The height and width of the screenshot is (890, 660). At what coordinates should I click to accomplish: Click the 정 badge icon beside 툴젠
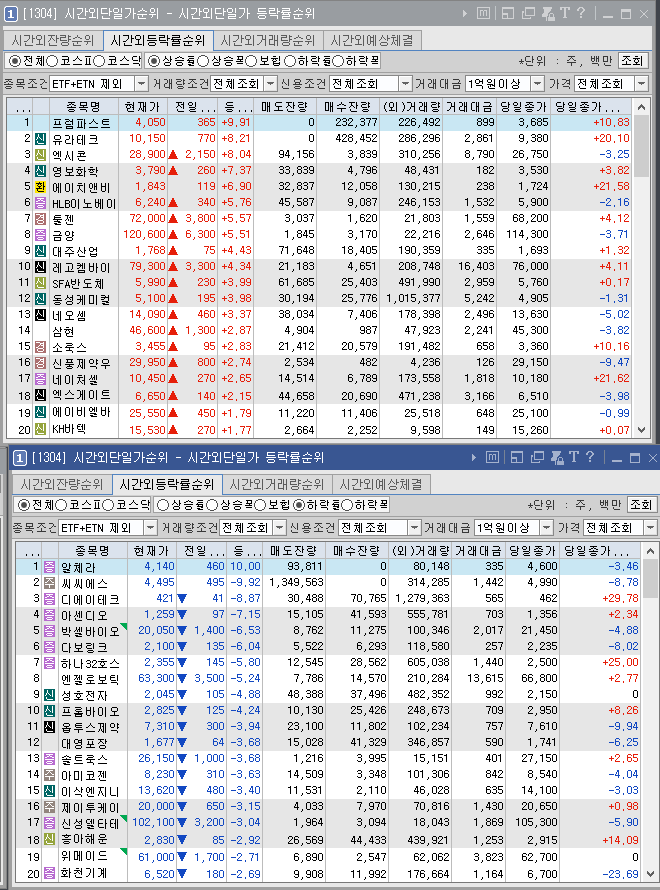[40, 219]
